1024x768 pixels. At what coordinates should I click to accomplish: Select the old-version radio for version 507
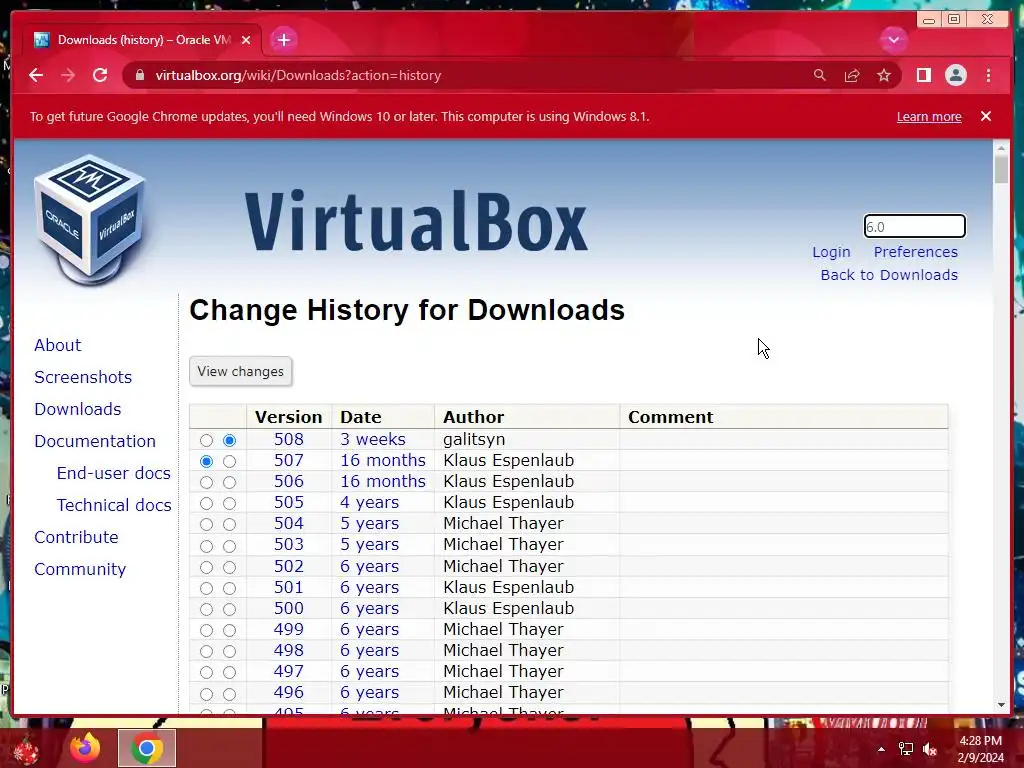[x=206, y=461]
